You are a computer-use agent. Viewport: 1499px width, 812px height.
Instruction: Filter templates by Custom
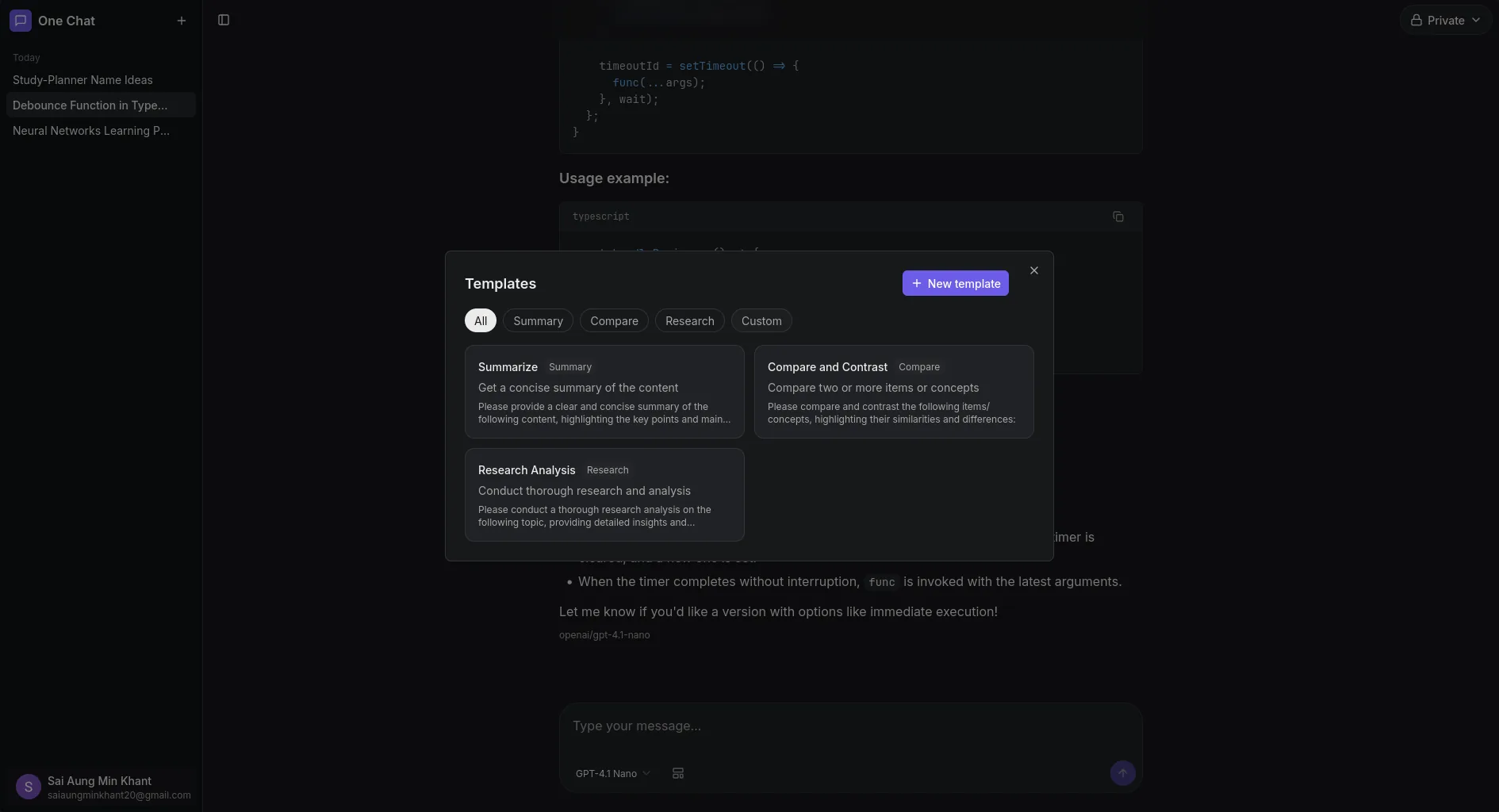point(761,320)
